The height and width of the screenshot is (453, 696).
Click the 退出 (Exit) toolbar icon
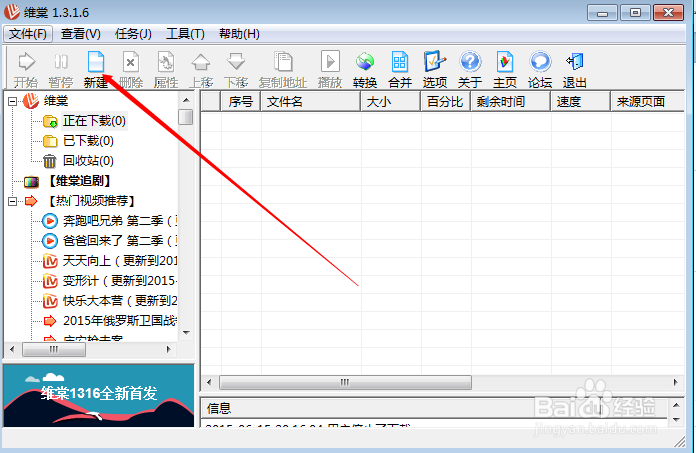574,70
